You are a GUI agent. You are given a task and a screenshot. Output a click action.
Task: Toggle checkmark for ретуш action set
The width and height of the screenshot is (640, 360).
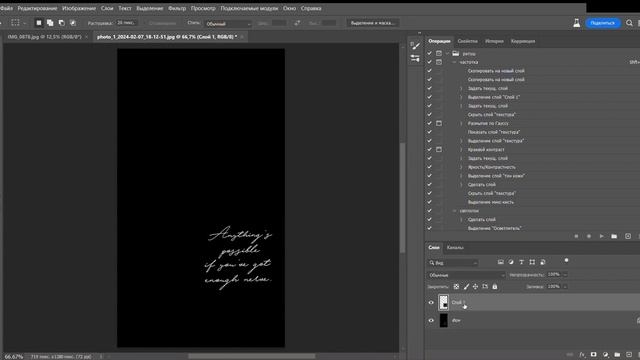click(x=429, y=53)
